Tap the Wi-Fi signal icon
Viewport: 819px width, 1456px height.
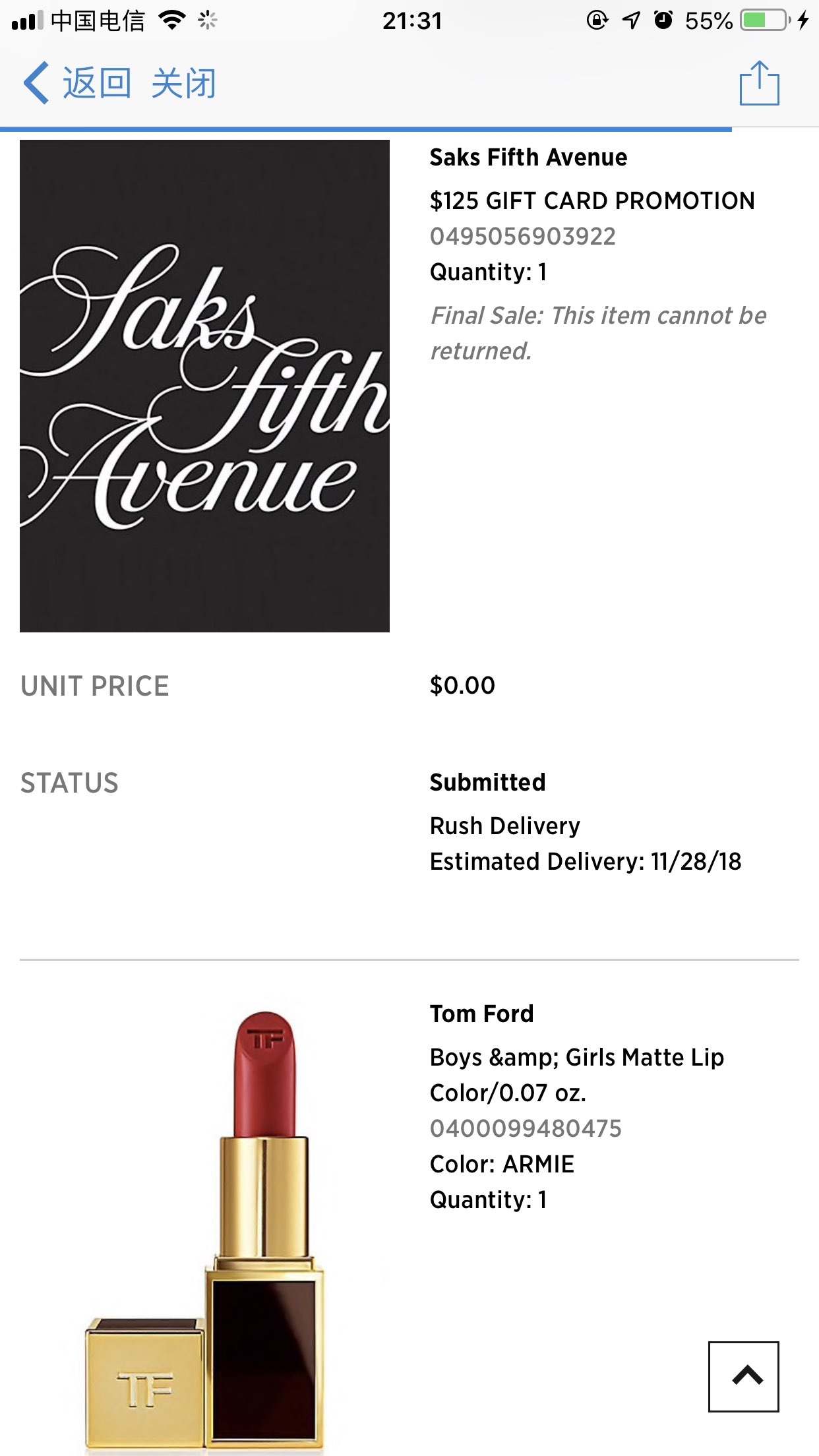tap(171, 20)
